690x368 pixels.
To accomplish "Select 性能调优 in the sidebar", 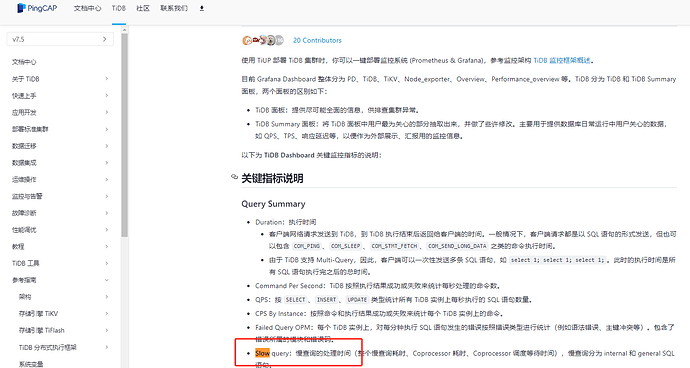I will (24, 230).
